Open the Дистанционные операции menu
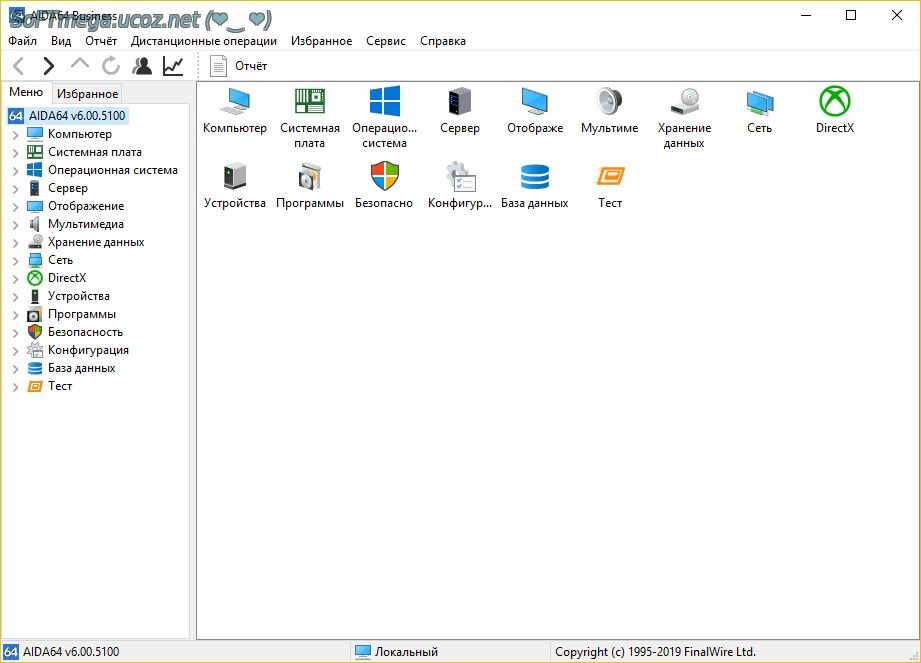The width and height of the screenshot is (921, 663). tap(204, 41)
